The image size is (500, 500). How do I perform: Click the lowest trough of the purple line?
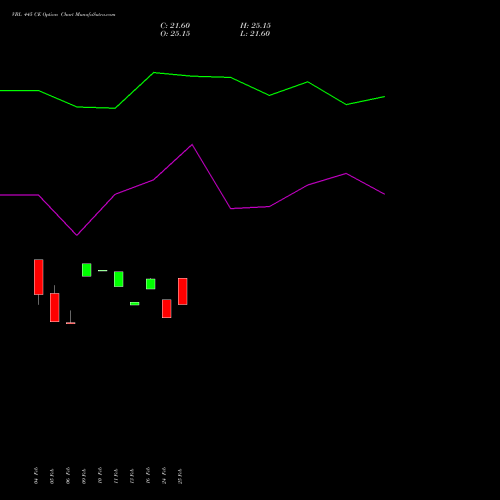pyautogui.click(x=77, y=235)
